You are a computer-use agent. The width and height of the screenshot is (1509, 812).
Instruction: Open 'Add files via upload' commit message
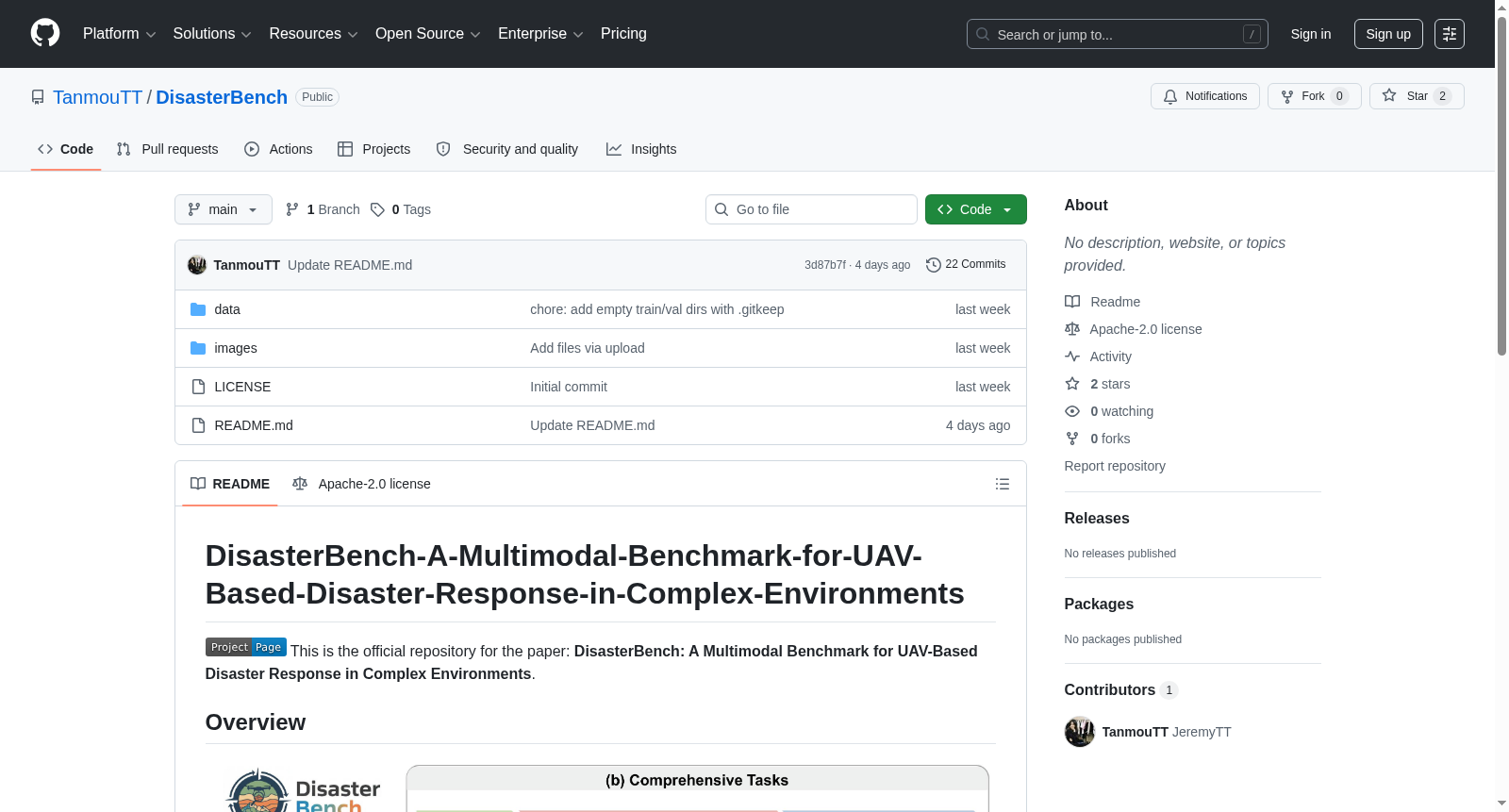click(x=588, y=348)
